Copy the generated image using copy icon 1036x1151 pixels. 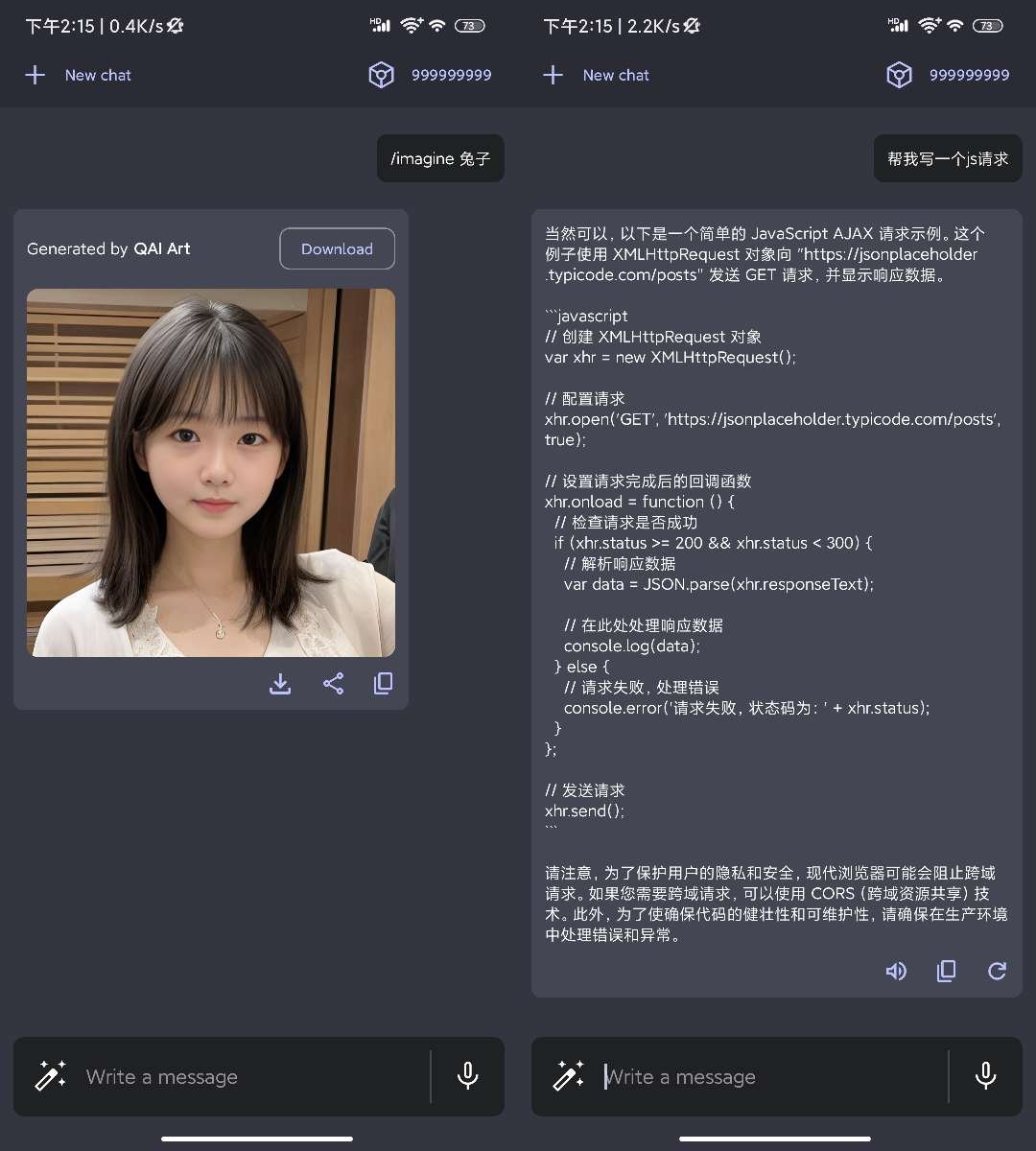[383, 684]
